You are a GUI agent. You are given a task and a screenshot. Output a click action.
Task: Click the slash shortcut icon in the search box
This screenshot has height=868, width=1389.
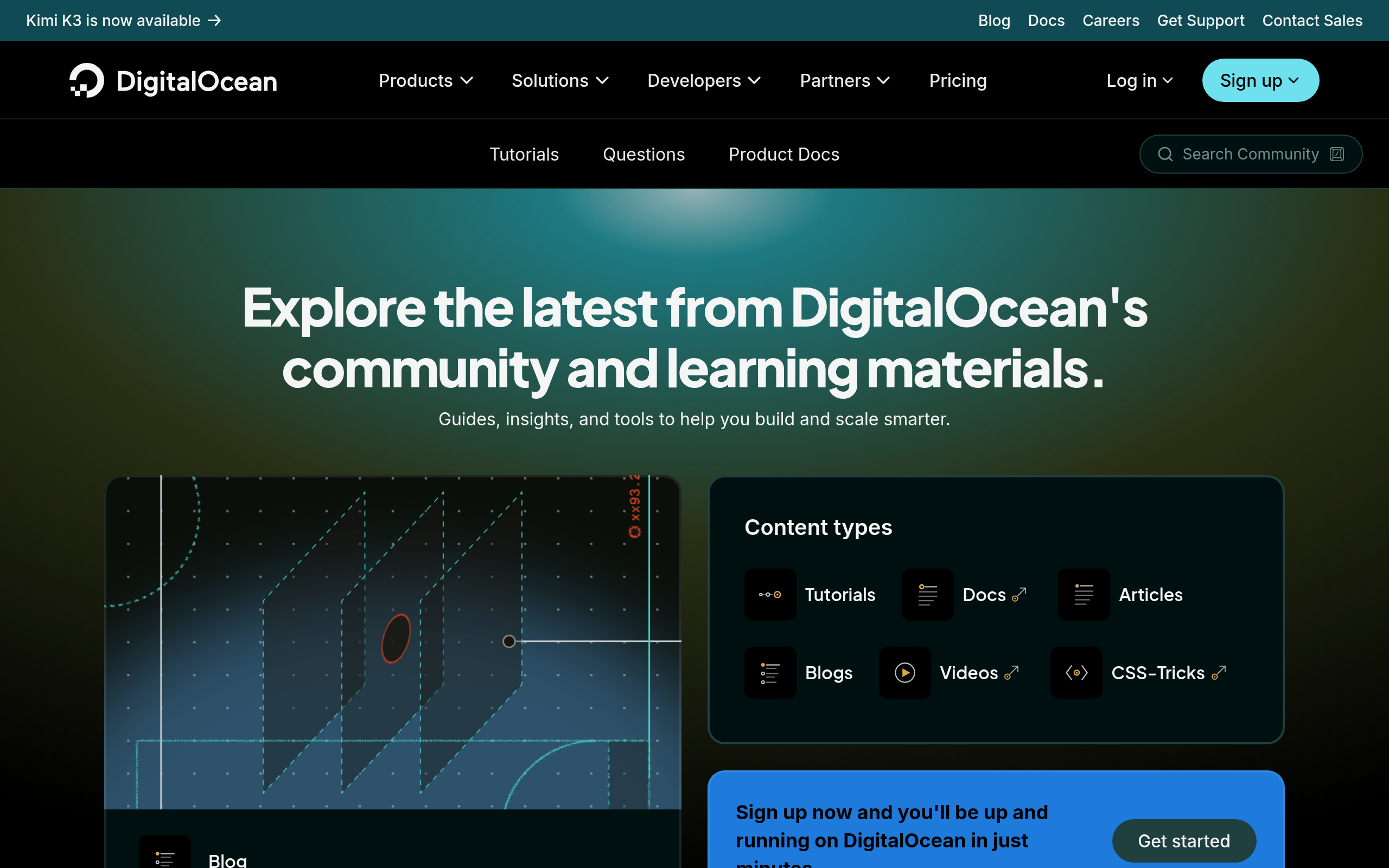[x=1337, y=154]
